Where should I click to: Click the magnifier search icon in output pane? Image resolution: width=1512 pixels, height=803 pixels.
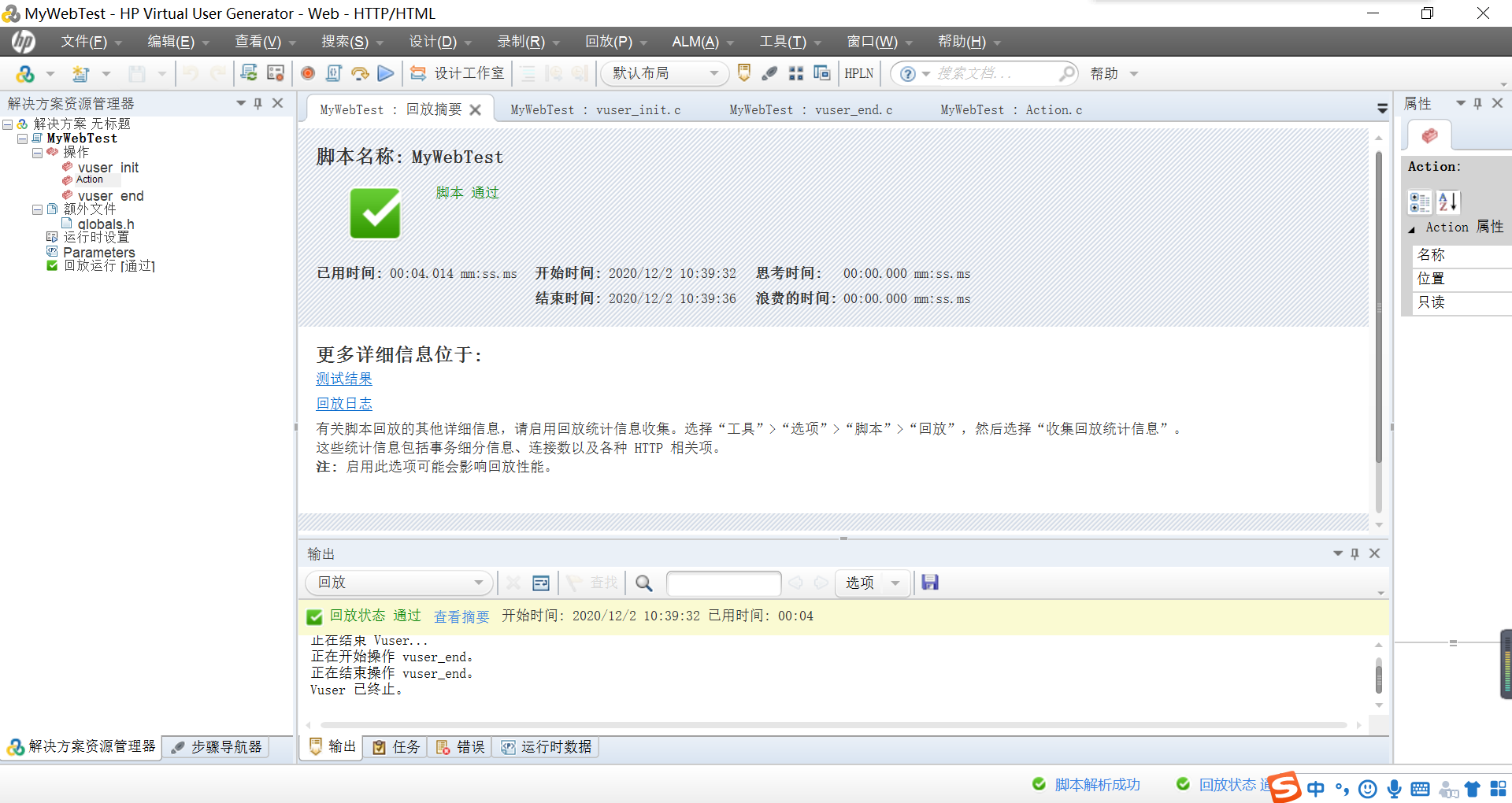[x=644, y=583]
